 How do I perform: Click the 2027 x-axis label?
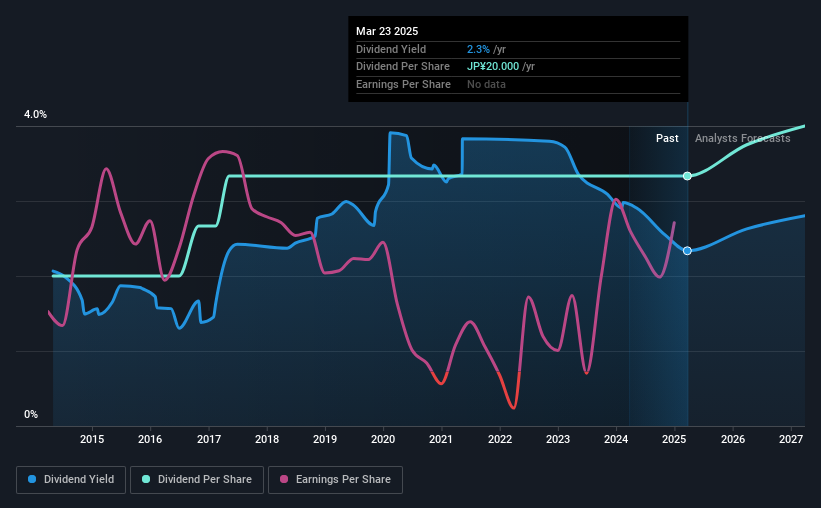[791, 439]
